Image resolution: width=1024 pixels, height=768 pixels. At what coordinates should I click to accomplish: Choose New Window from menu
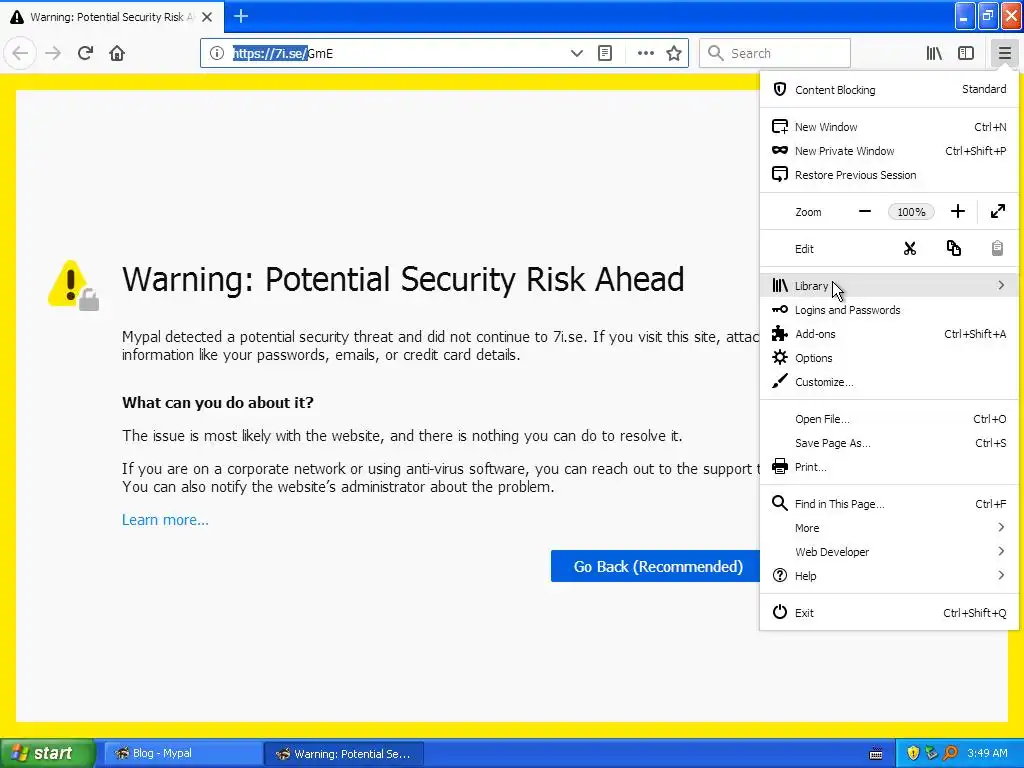[889, 127]
